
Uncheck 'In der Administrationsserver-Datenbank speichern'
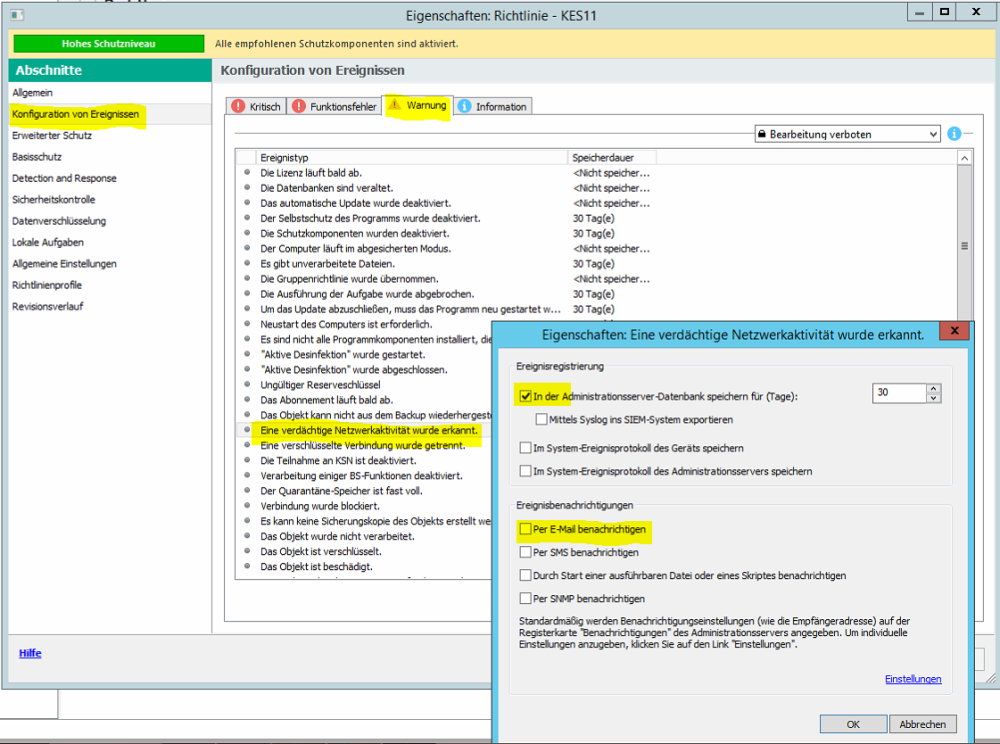pos(526,396)
